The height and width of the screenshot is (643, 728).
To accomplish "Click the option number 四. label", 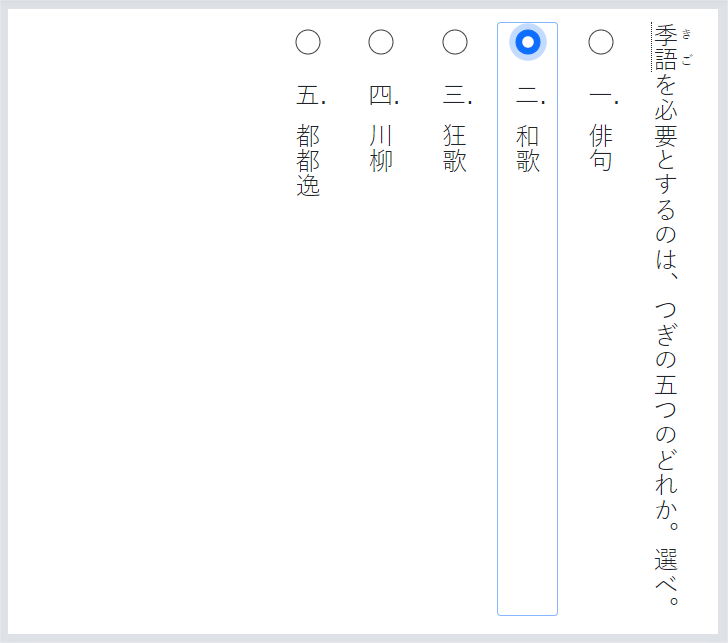I will point(383,97).
